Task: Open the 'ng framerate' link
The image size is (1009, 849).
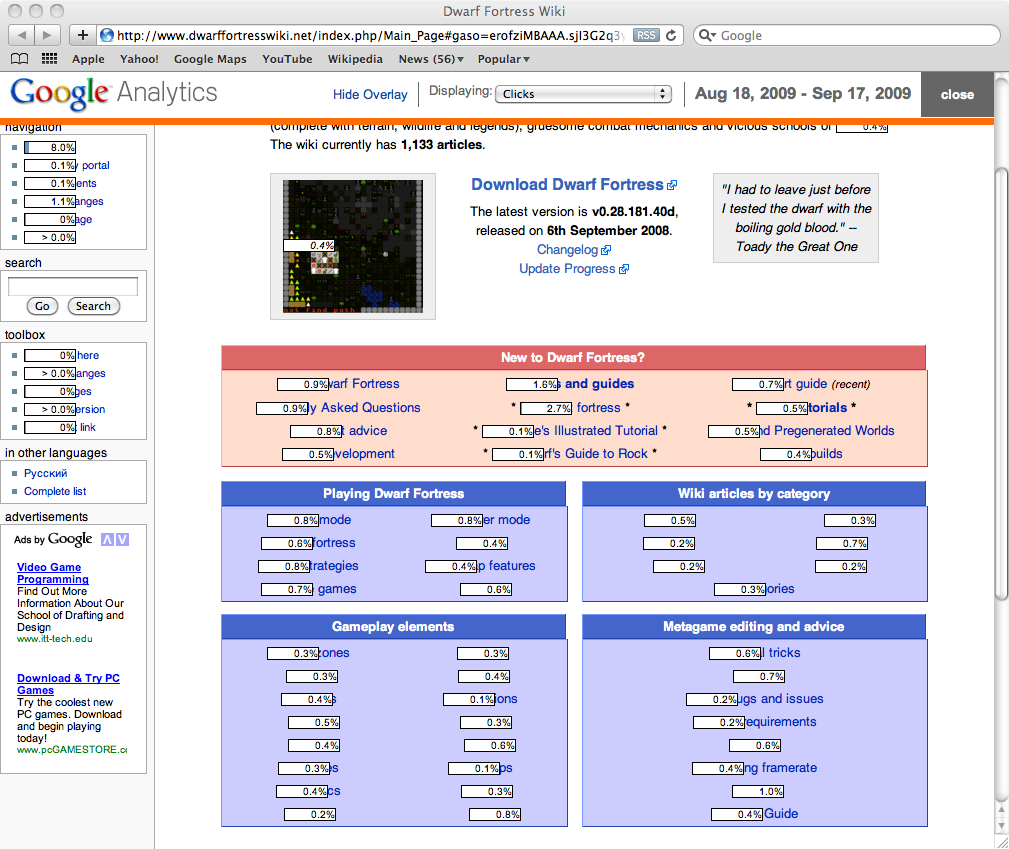Action: click(781, 768)
